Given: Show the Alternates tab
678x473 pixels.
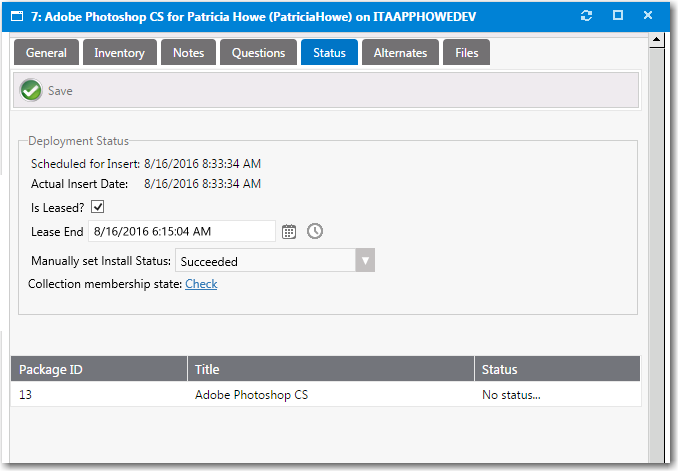Looking at the screenshot, I should (x=400, y=53).
